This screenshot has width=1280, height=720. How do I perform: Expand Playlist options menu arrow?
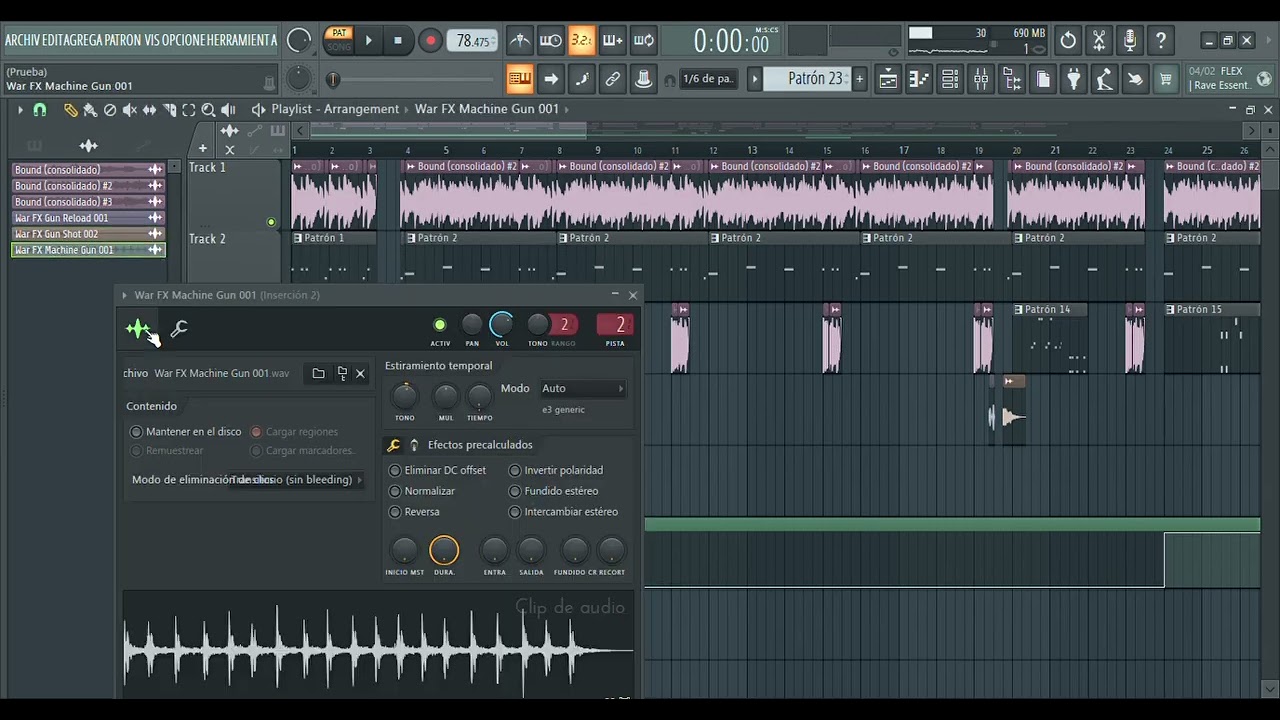(x=20, y=110)
